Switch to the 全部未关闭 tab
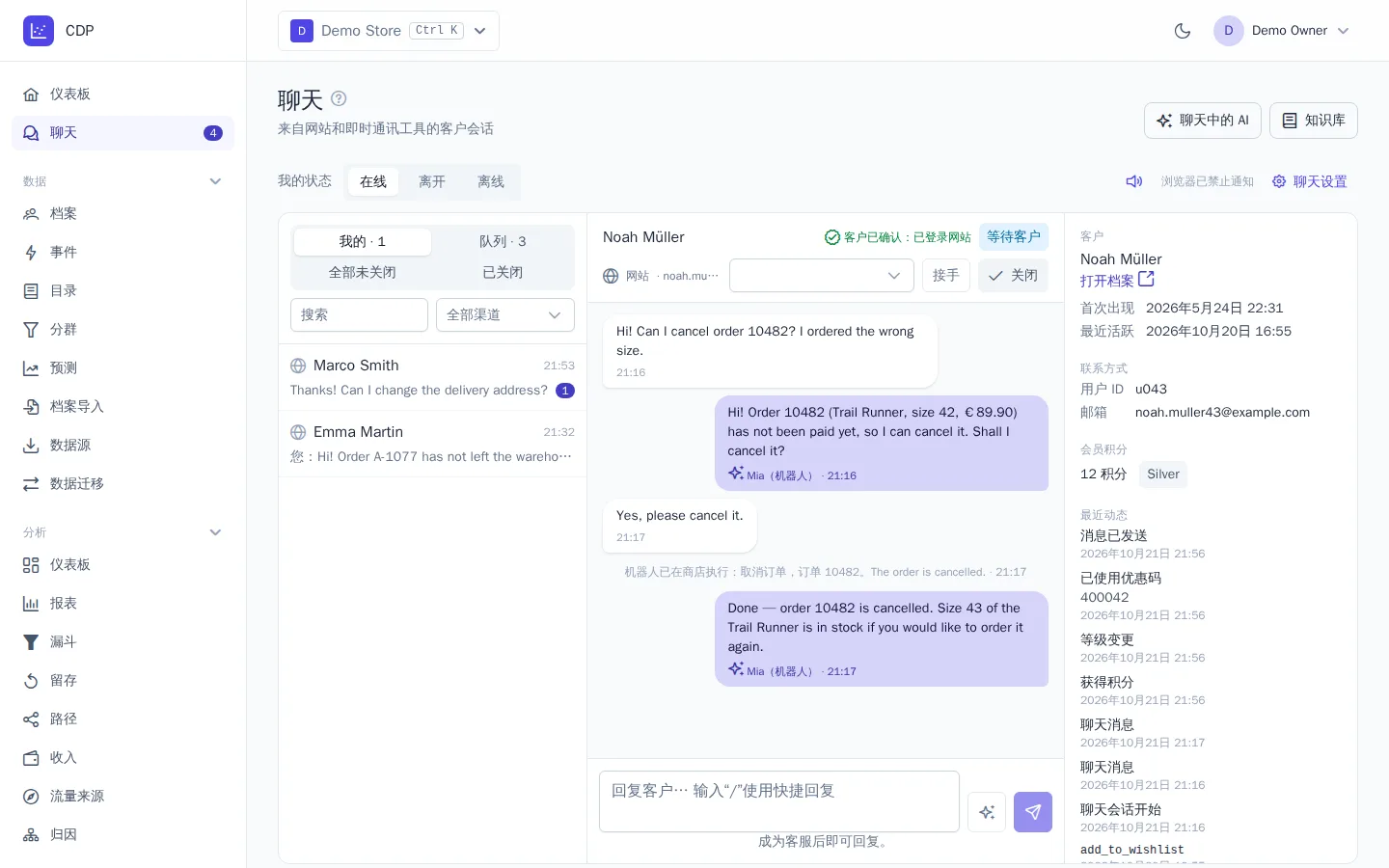This screenshot has height=868, width=1389. pyautogui.click(x=363, y=273)
